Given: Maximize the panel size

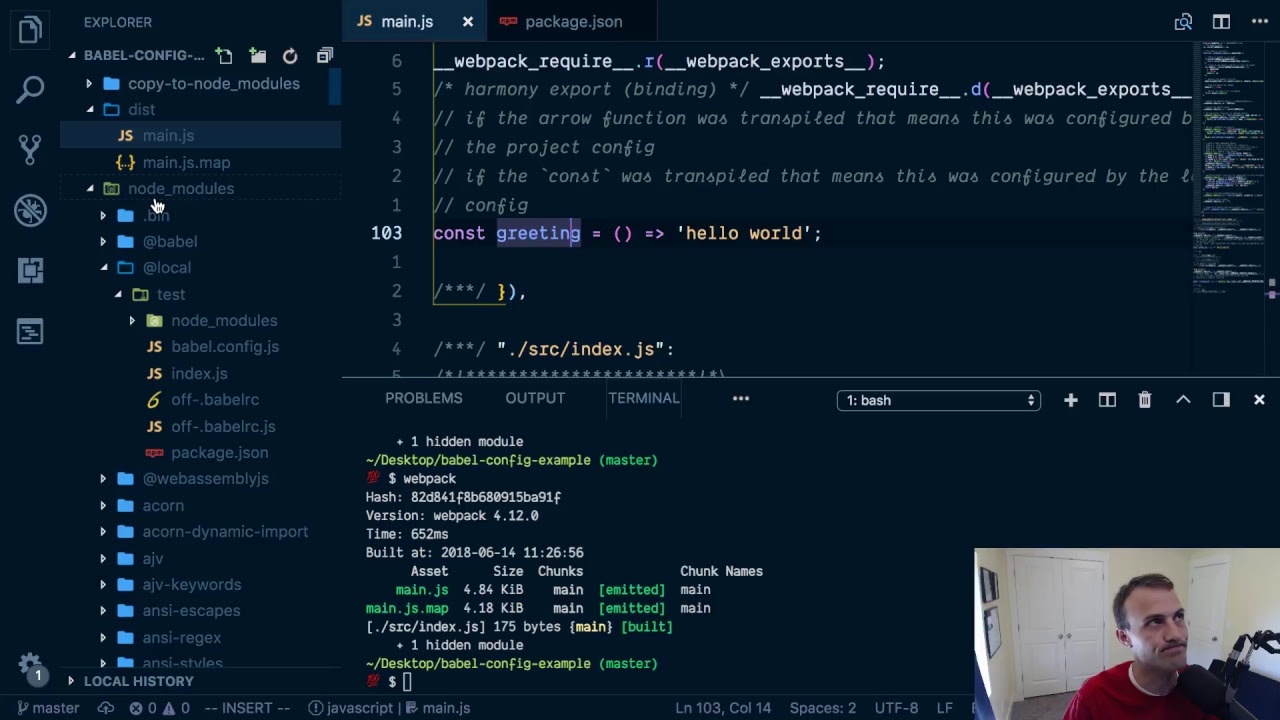Looking at the screenshot, I should point(1183,400).
